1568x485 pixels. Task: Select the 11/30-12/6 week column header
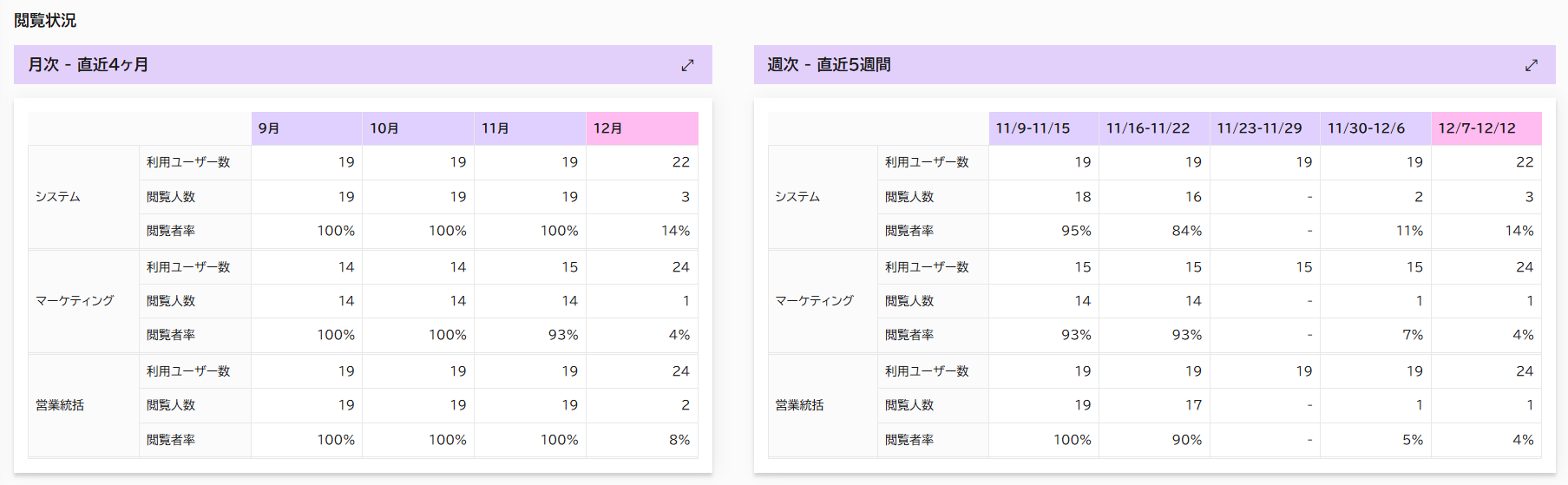point(1375,128)
